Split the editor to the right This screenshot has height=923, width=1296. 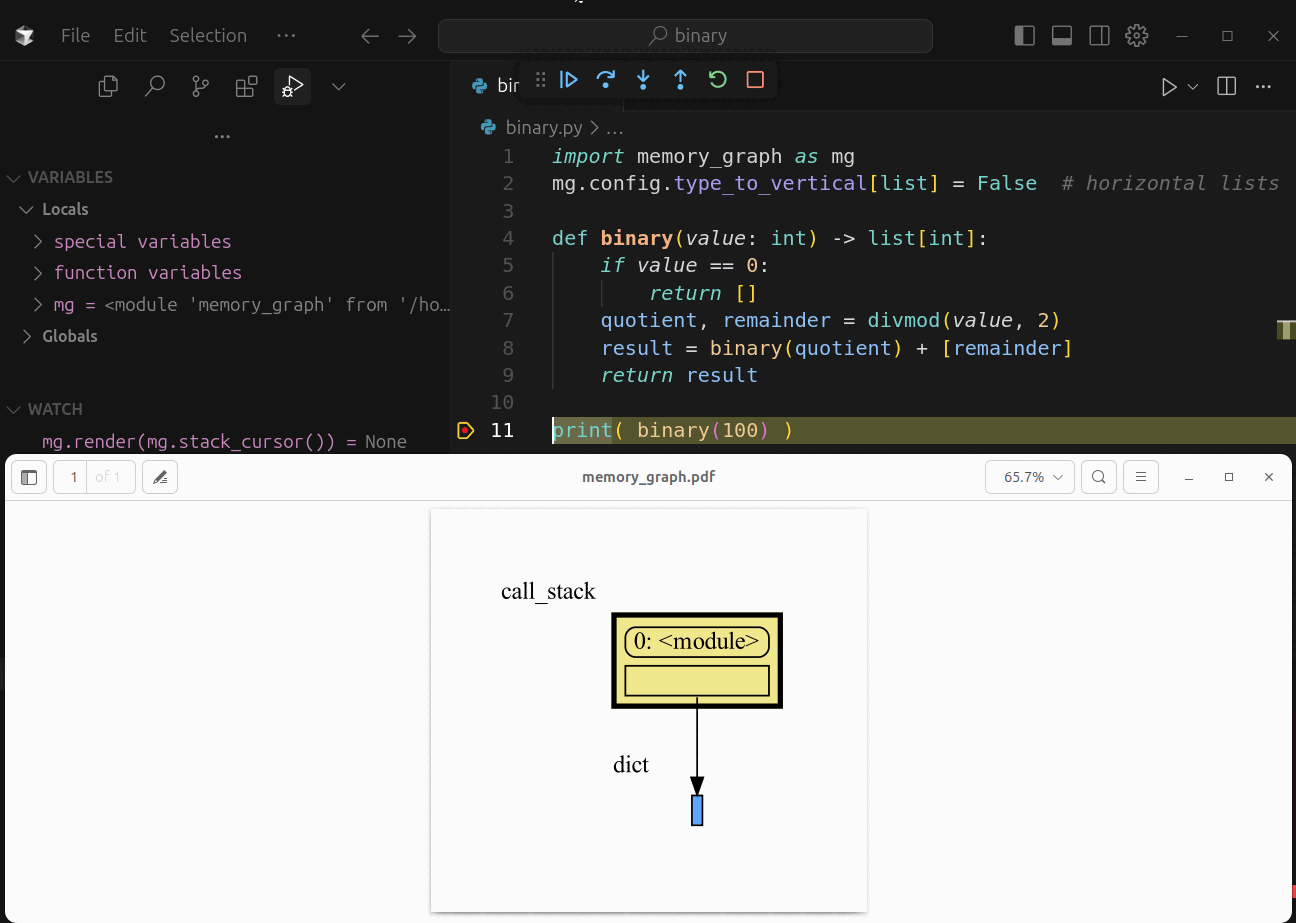[x=1226, y=87]
